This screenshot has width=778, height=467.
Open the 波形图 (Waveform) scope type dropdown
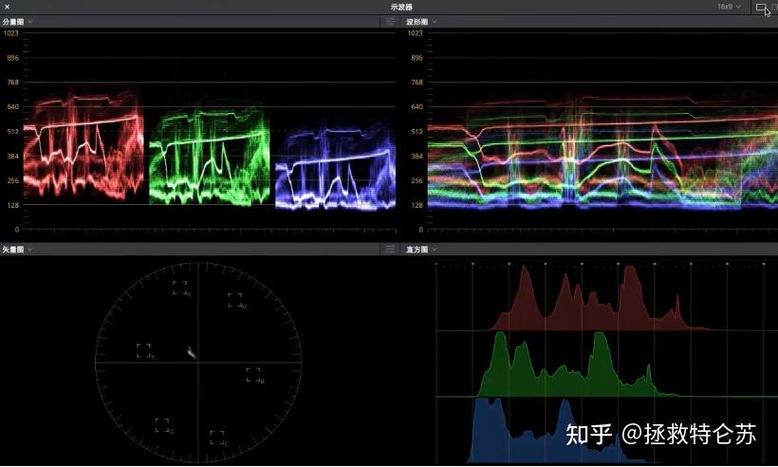click(x=422, y=22)
